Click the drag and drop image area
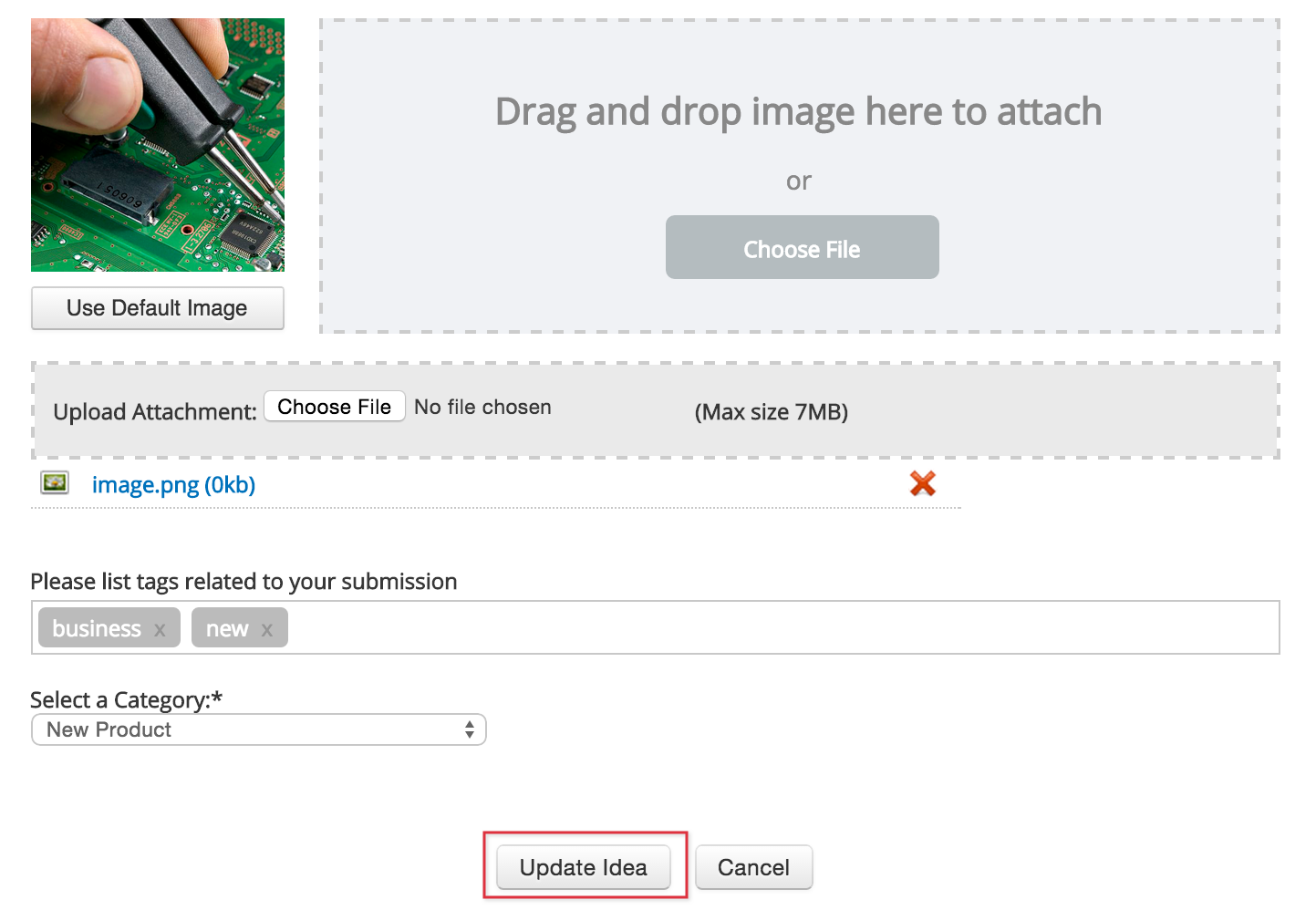Viewport: 1316px width, 910px height. [x=799, y=176]
